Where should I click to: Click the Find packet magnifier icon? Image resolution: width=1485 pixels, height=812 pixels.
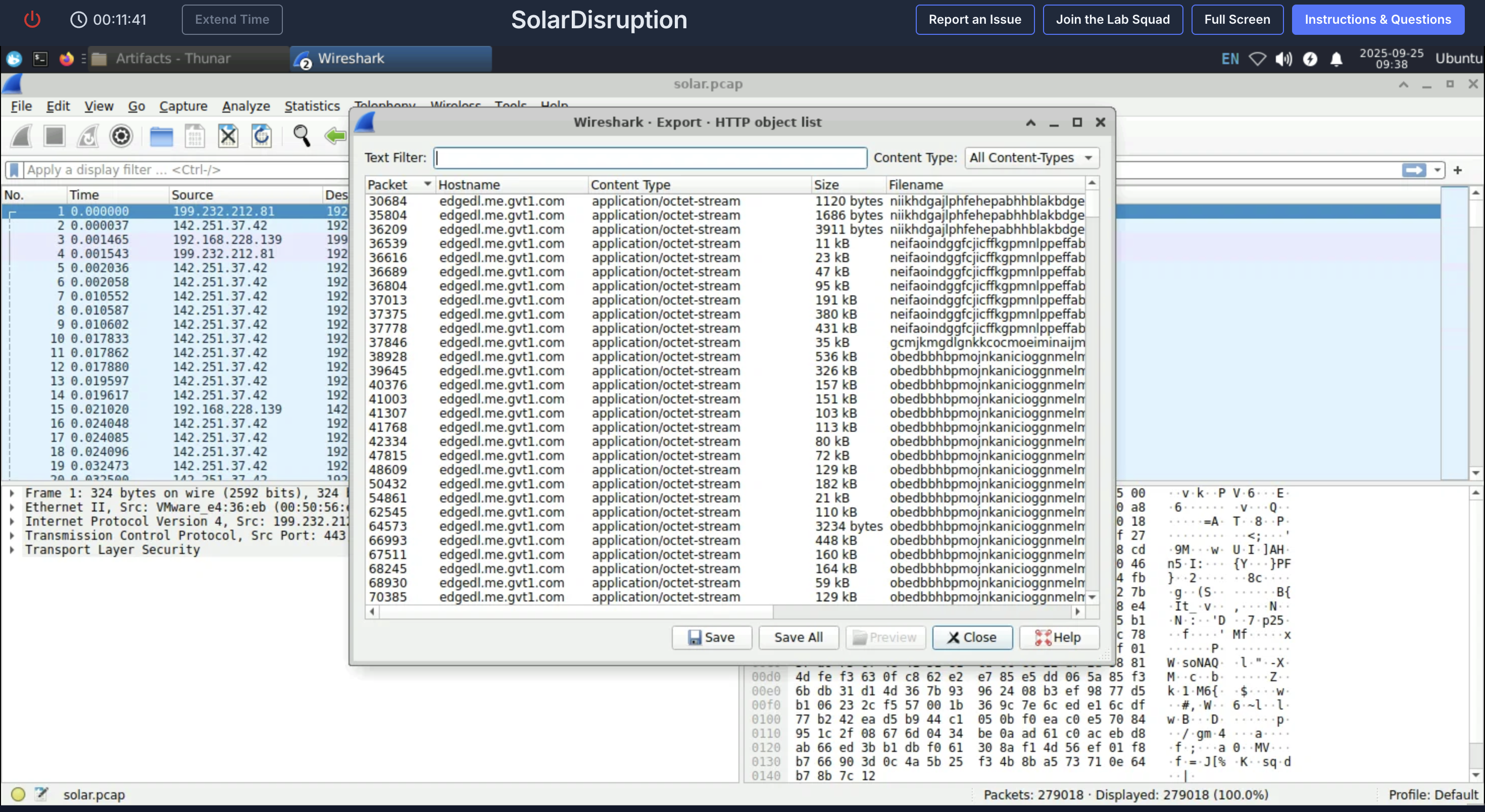(301, 136)
